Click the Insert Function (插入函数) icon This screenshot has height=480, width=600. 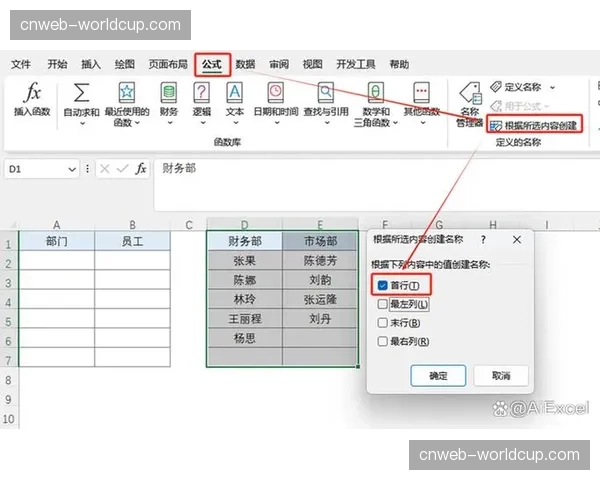pyautogui.click(x=33, y=93)
